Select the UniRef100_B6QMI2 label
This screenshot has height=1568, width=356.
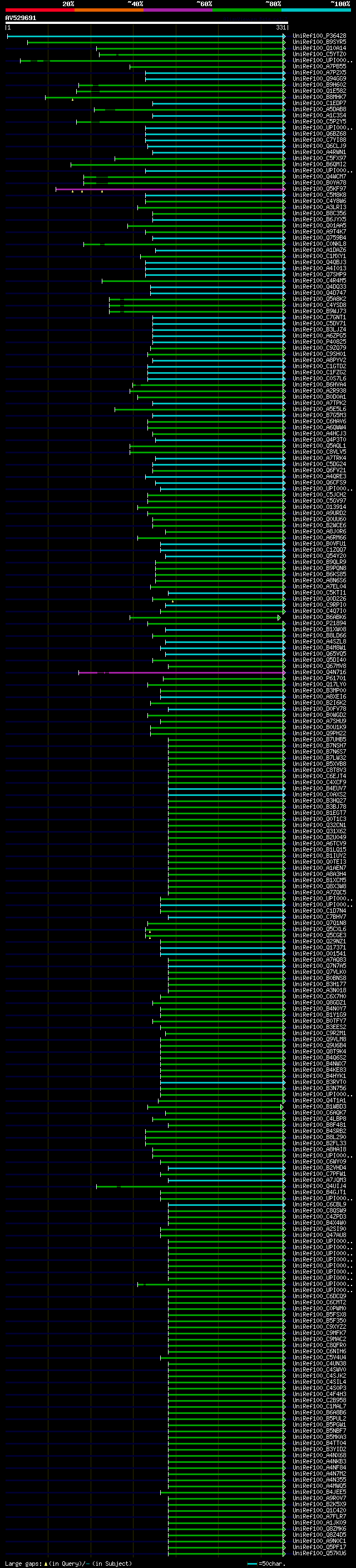[x=319, y=164]
